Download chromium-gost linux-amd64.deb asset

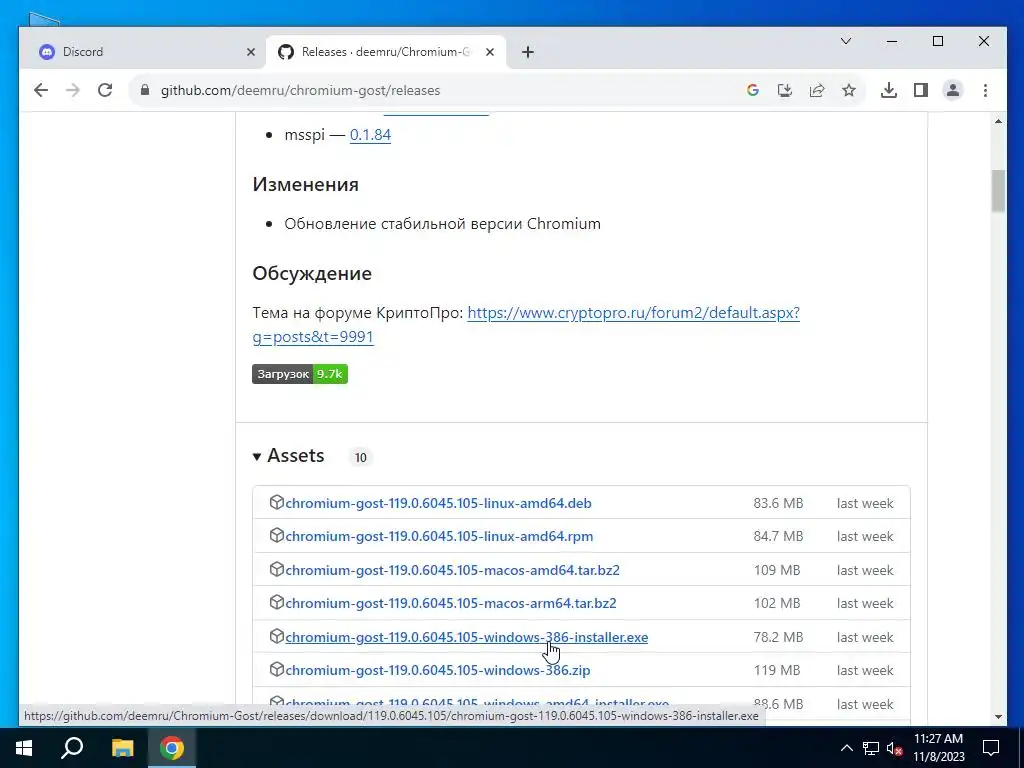click(438, 503)
